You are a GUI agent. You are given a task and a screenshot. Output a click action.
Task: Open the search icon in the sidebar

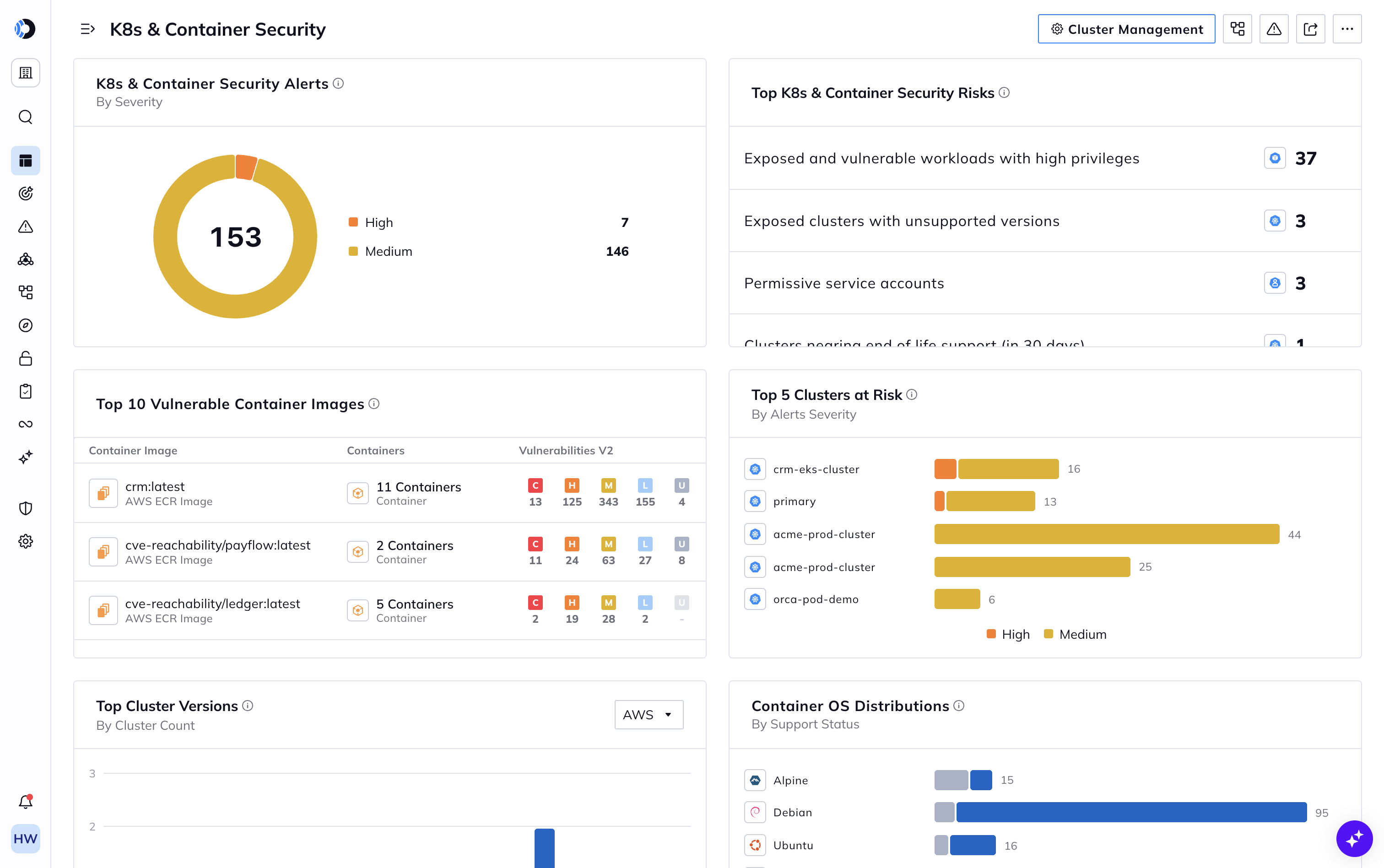coord(25,117)
